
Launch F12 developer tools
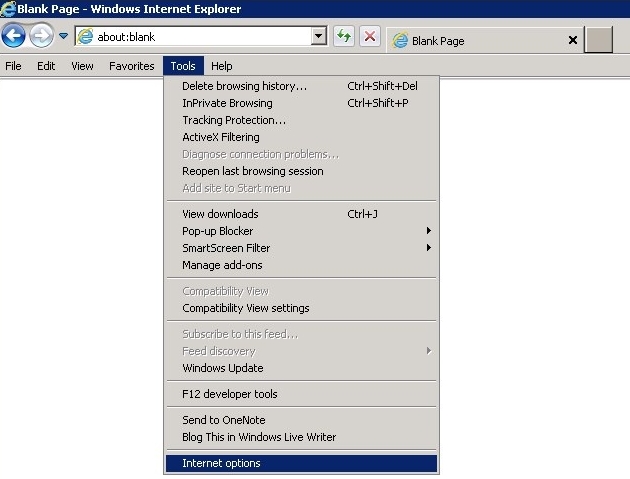230,394
